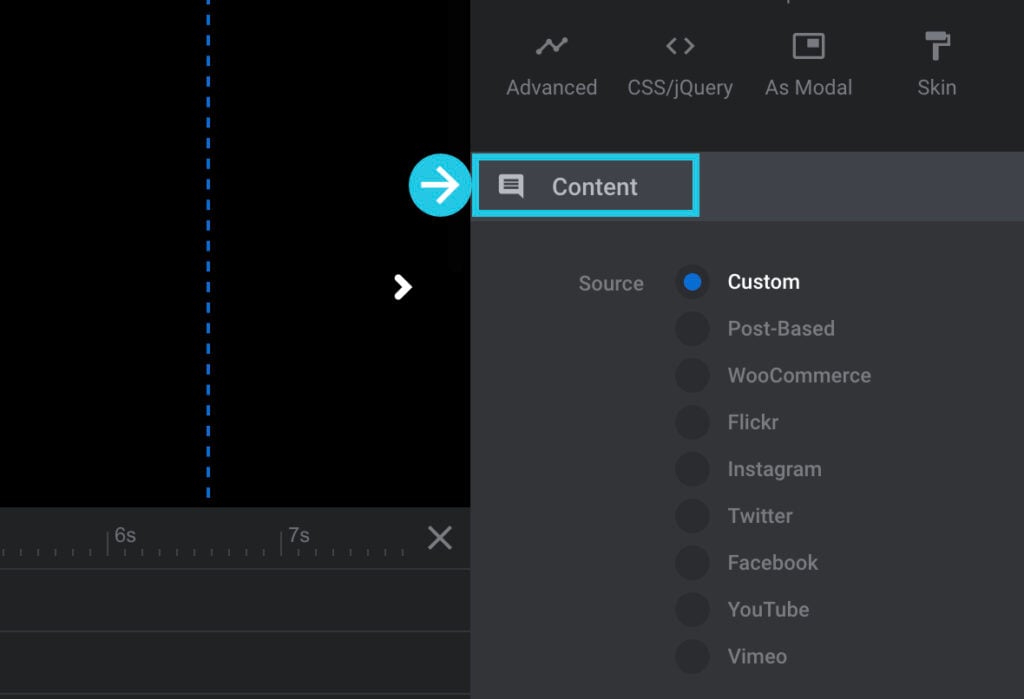Open the As Modal options
The image size is (1024, 699).
(x=809, y=62)
